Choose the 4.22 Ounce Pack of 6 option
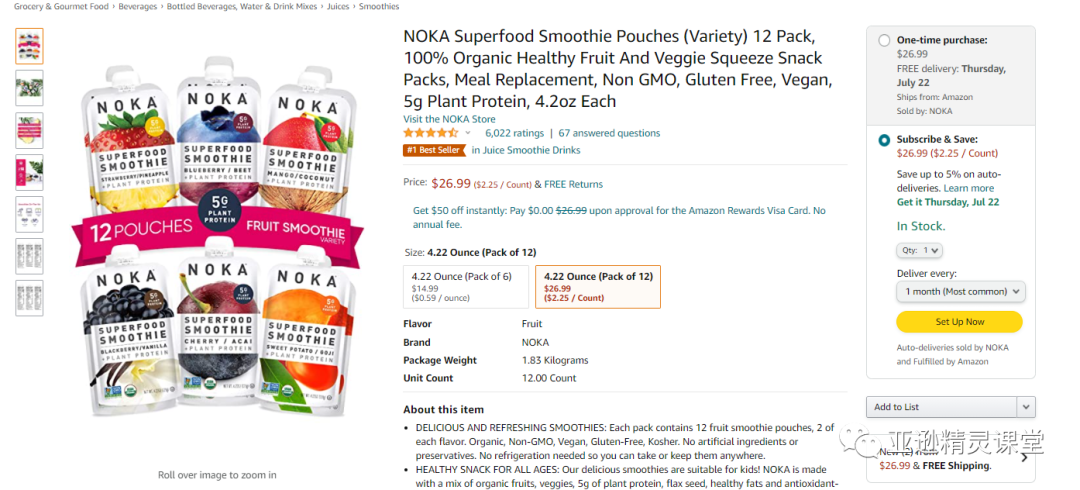 coord(466,287)
